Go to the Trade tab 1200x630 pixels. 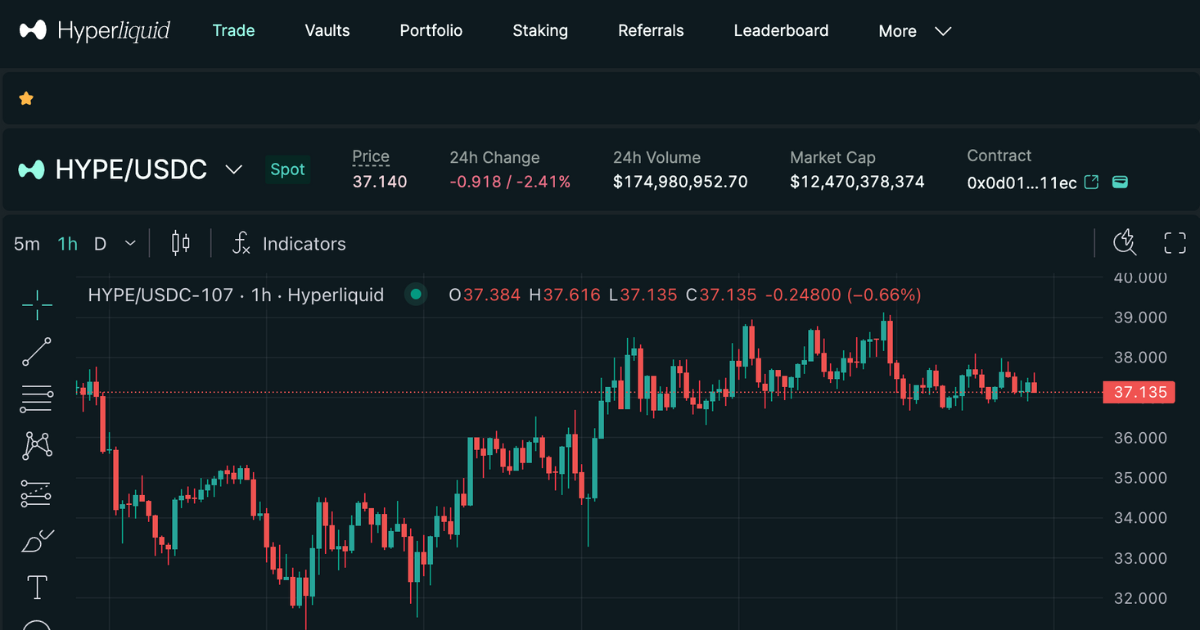coord(234,31)
